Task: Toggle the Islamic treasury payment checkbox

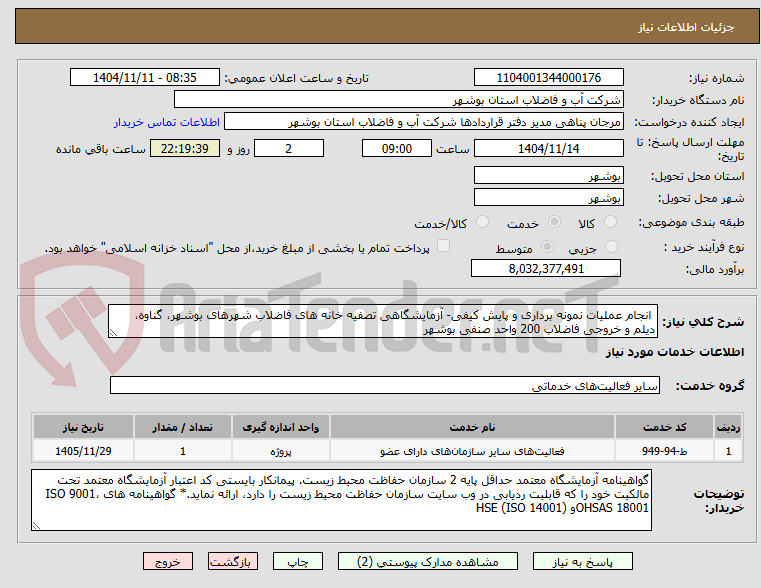Action: click(443, 246)
